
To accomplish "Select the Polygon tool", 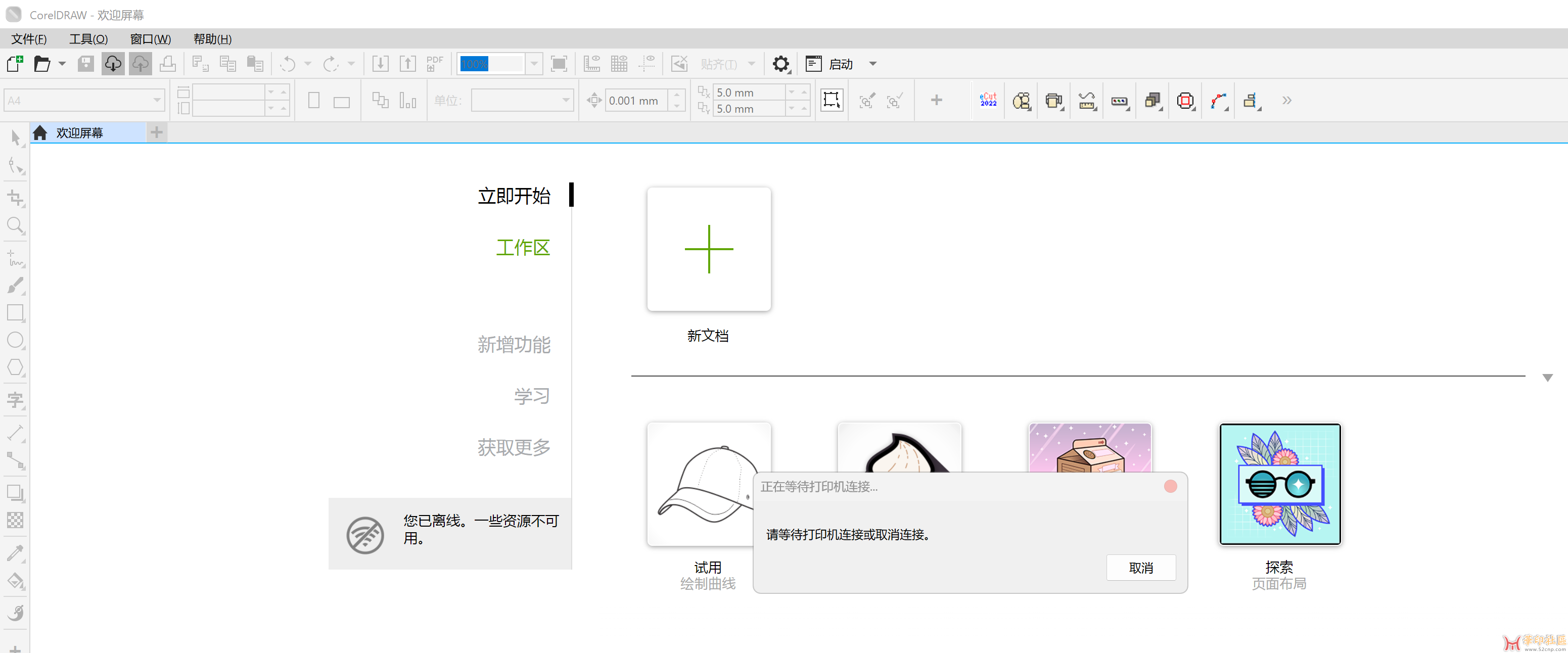I will pyautogui.click(x=16, y=367).
